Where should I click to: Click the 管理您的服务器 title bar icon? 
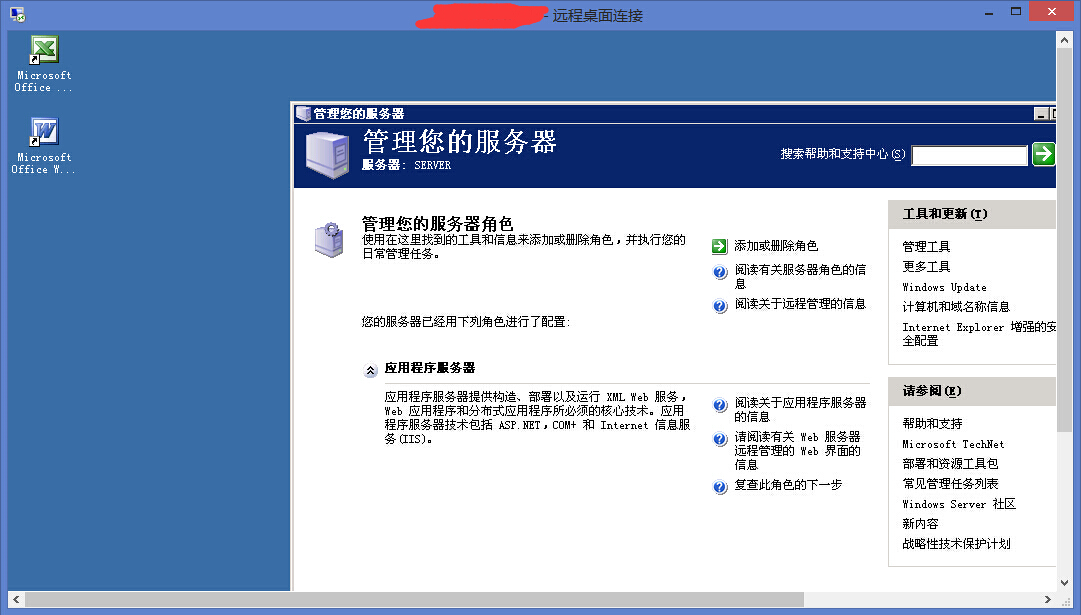(x=303, y=113)
